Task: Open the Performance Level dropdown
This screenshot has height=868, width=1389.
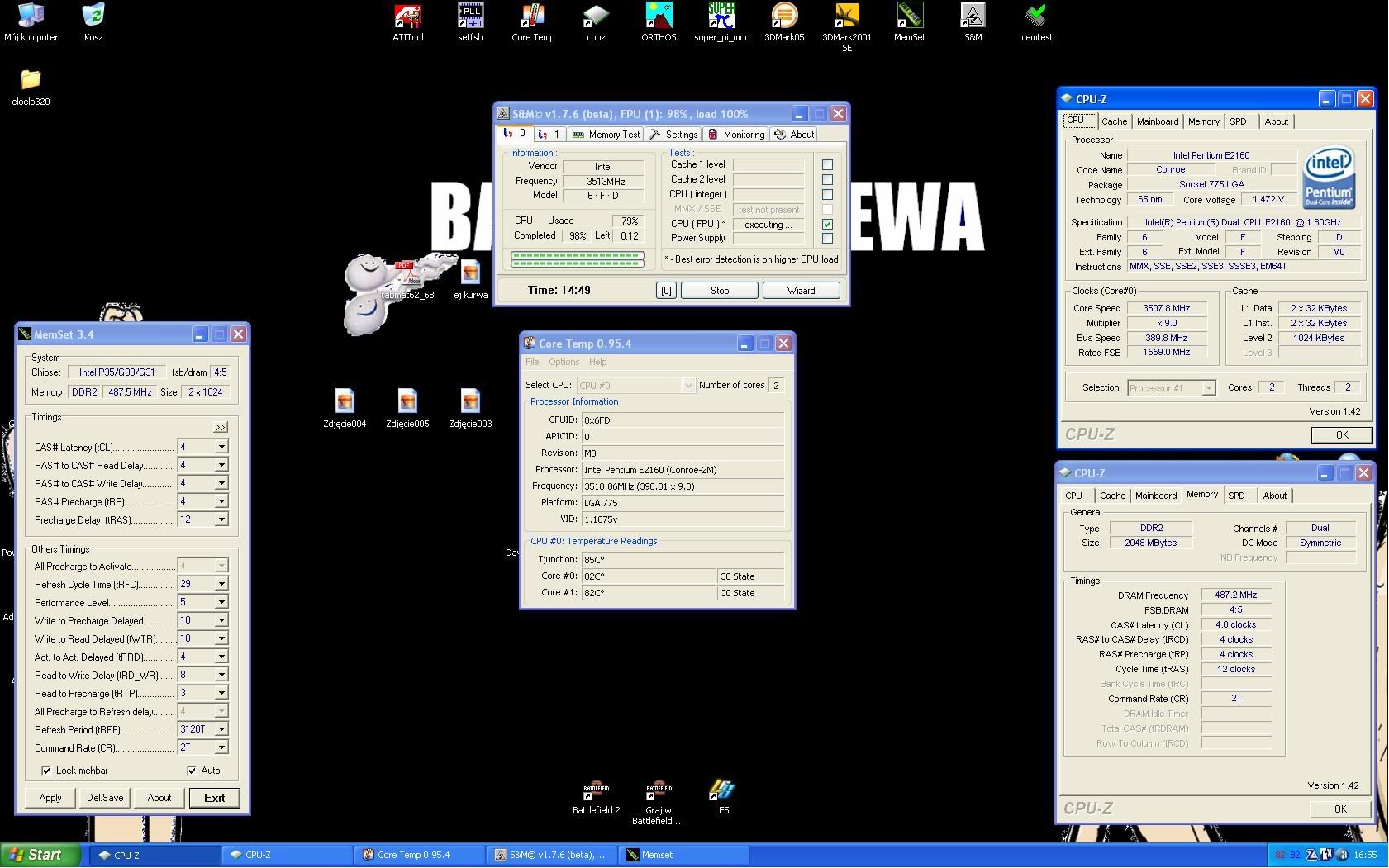Action: [221, 602]
